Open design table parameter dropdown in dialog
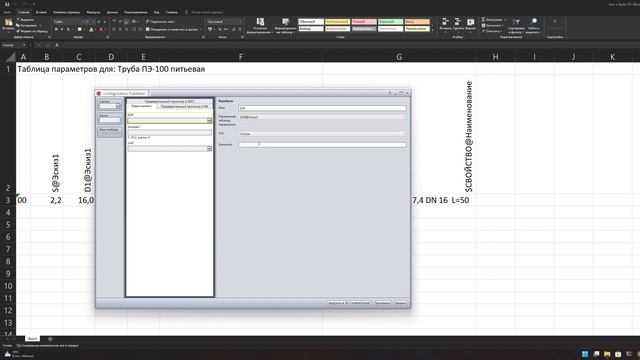The width and height of the screenshot is (640, 360). coord(322,117)
